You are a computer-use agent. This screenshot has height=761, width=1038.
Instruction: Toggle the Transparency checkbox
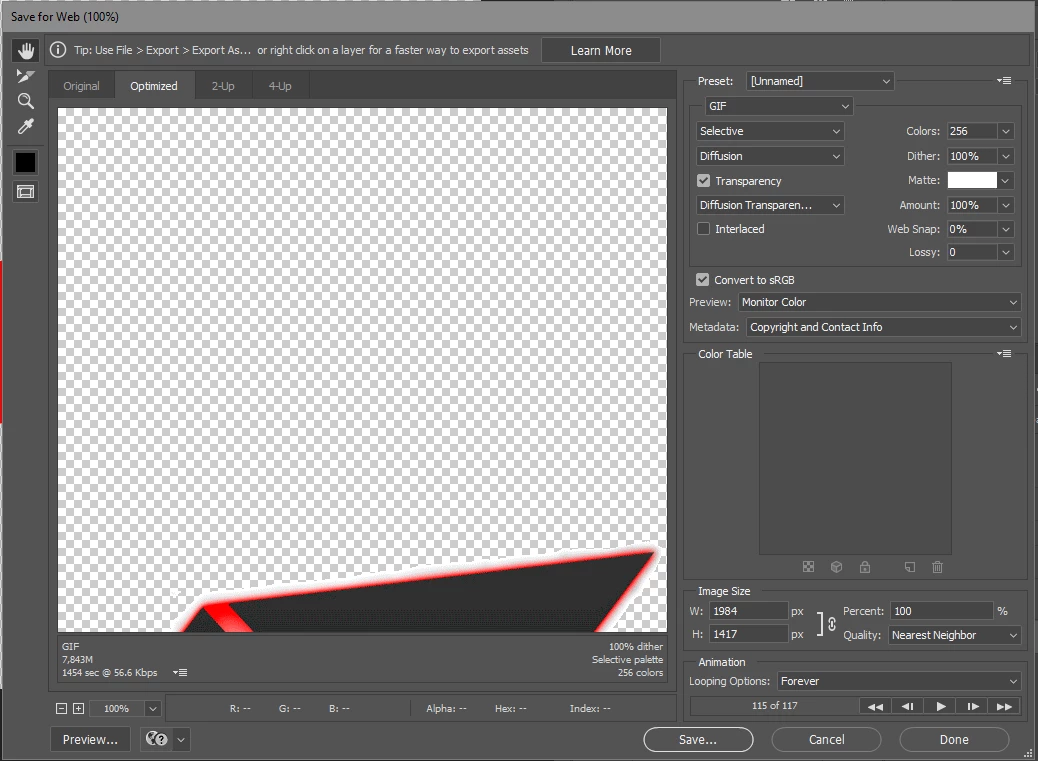coord(704,181)
